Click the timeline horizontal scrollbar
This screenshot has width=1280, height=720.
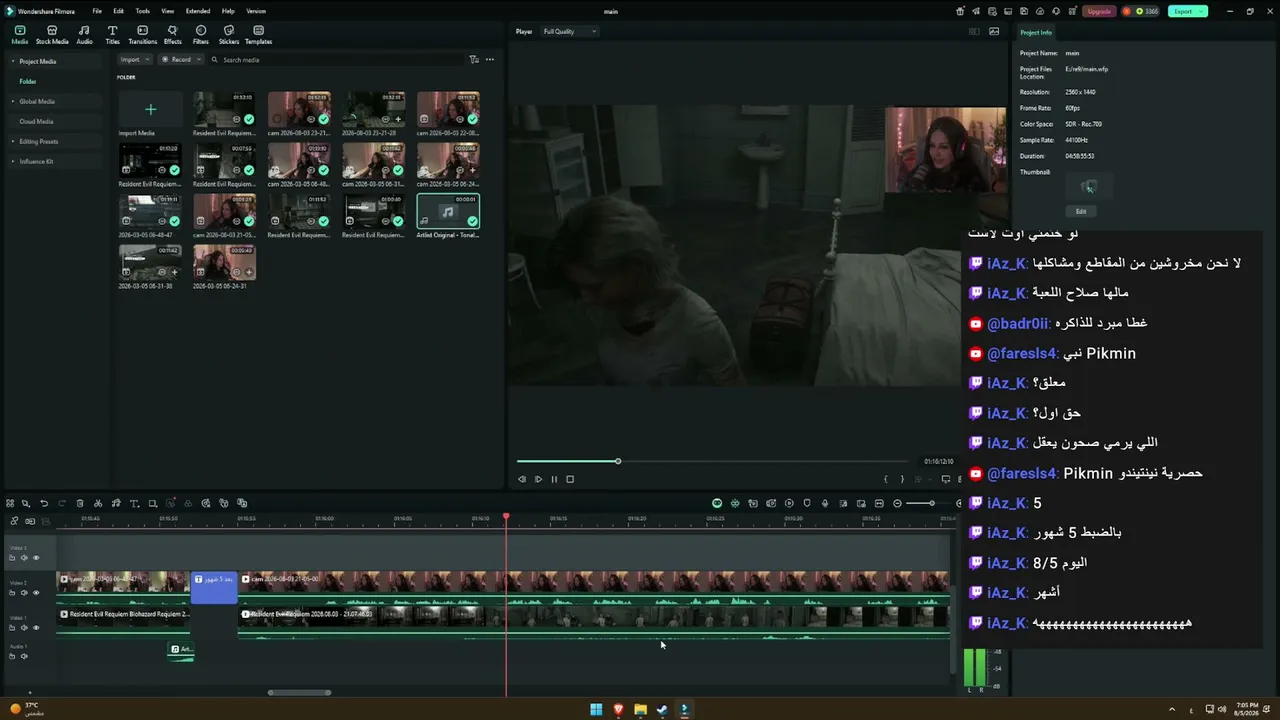coord(299,692)
